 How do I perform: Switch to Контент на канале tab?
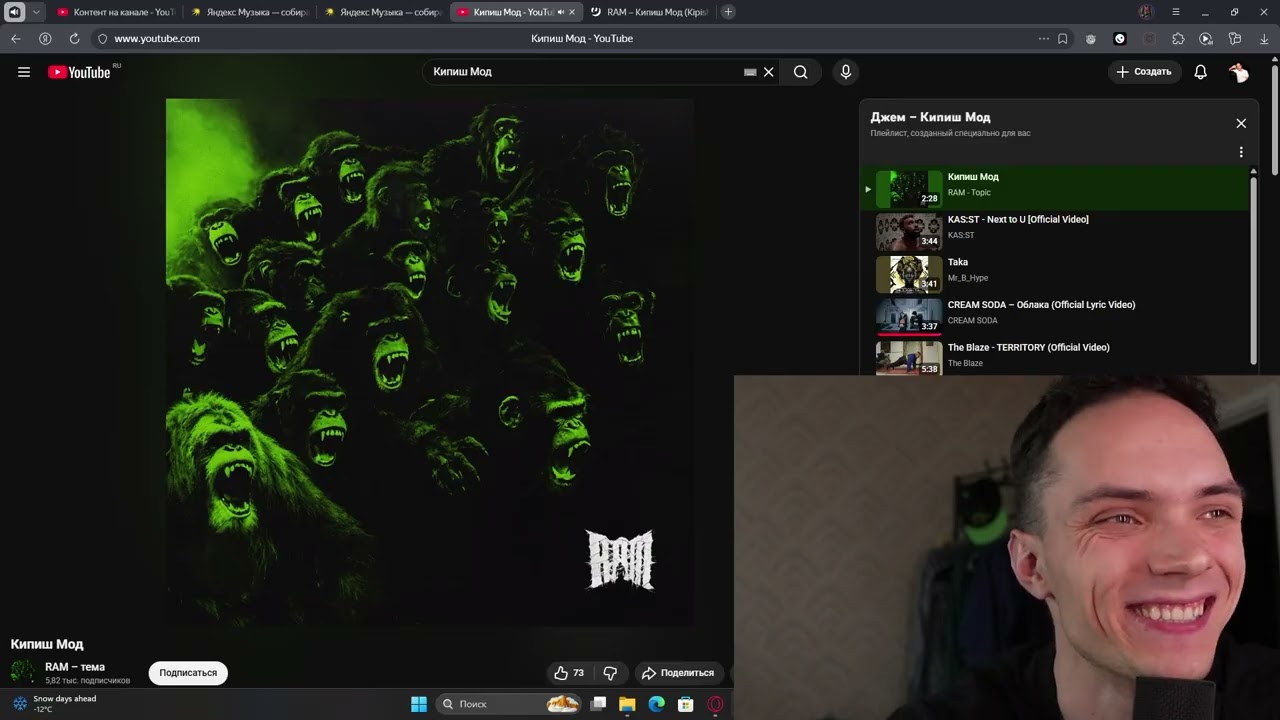[116, 12]
